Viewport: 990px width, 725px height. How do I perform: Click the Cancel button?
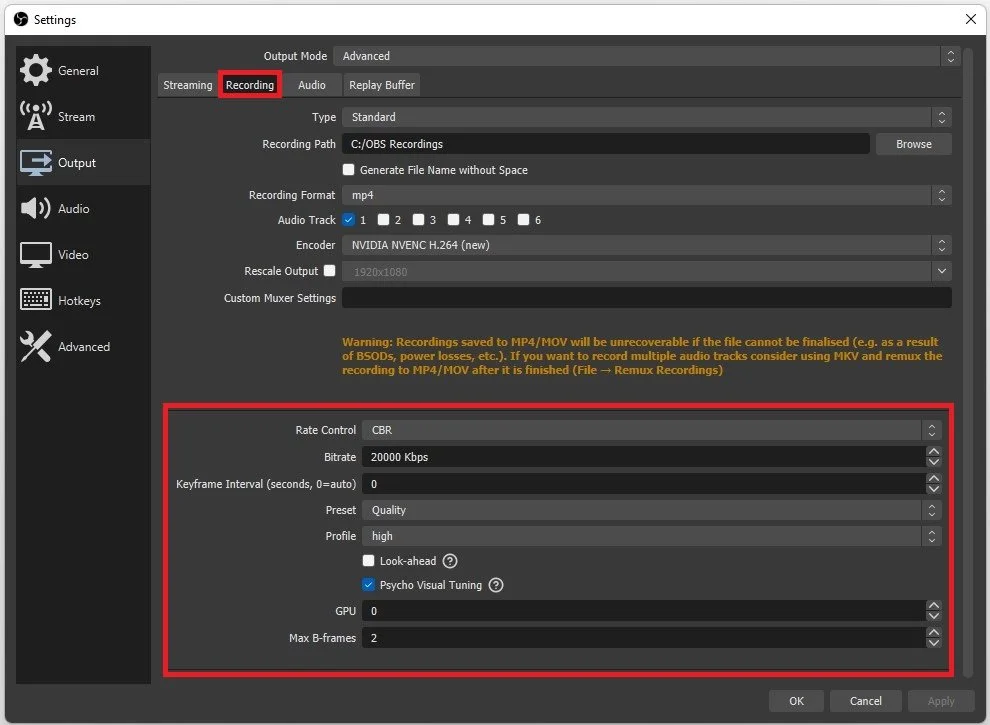[866, 701]
